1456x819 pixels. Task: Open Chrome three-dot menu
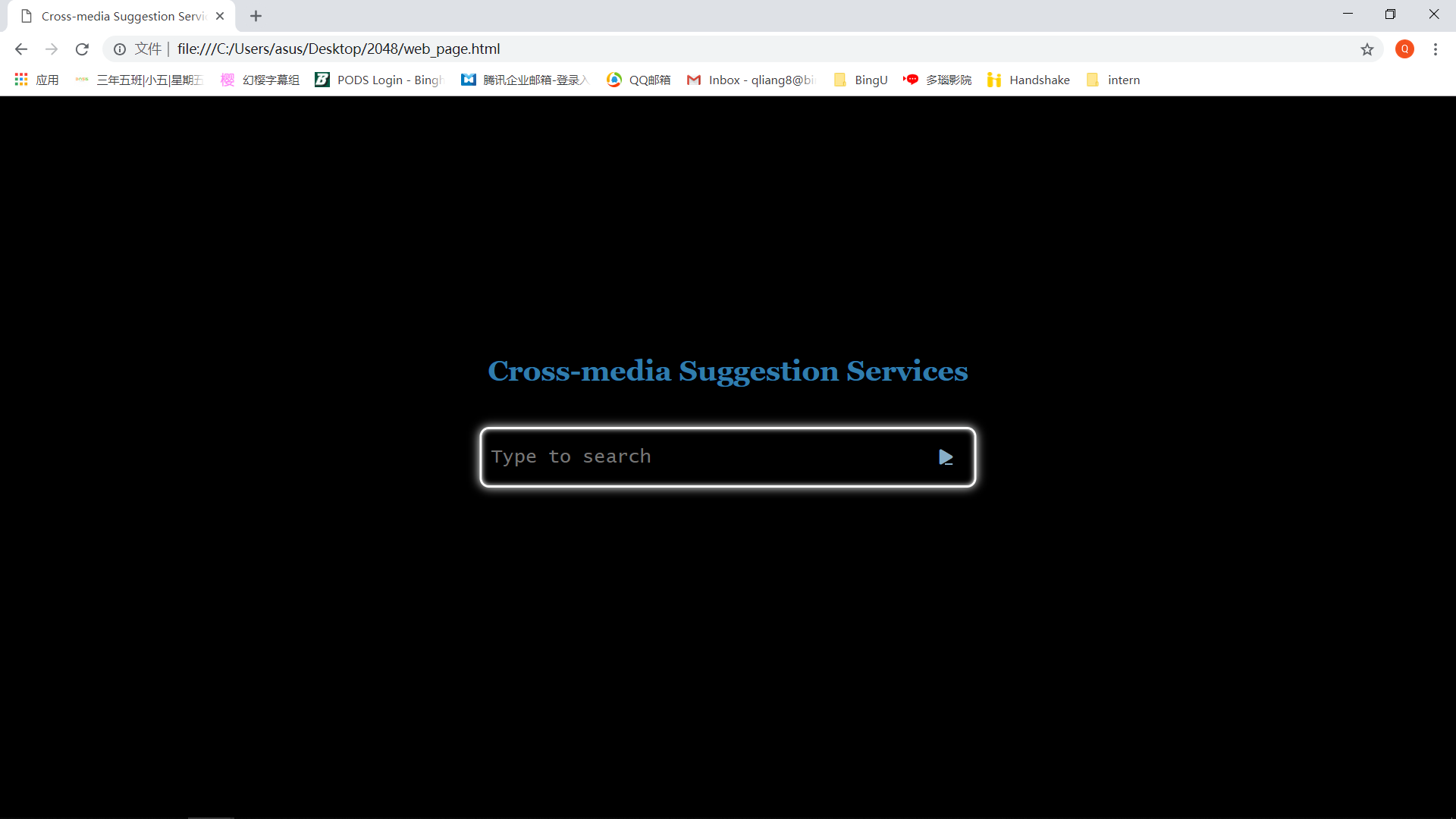point(1435,49)
